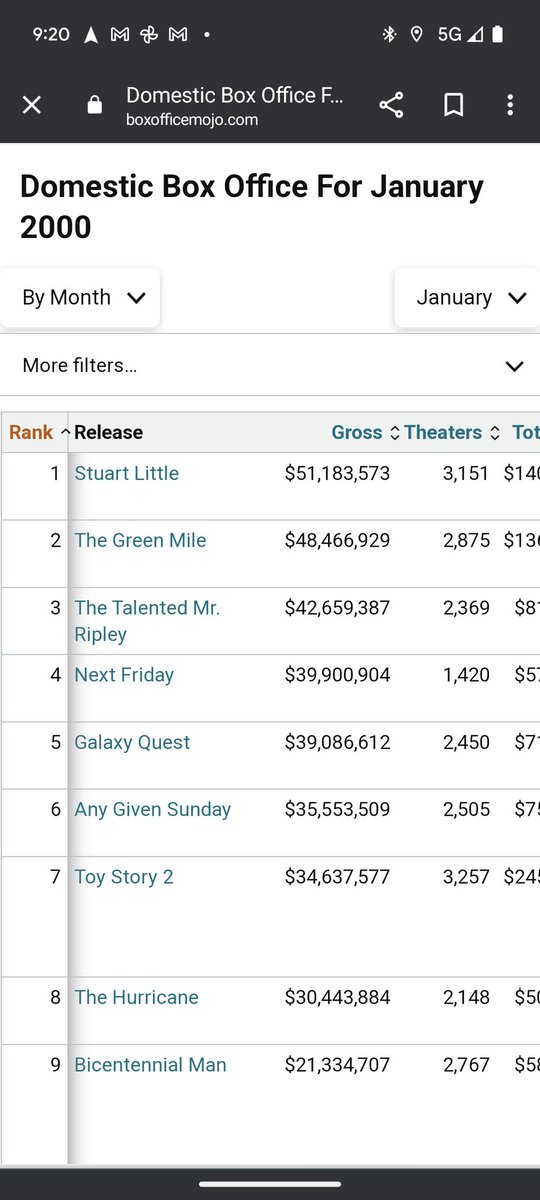Viewport: 540px width, 1200px height.
Task: Open the January month dropdown
Action: 467,297
